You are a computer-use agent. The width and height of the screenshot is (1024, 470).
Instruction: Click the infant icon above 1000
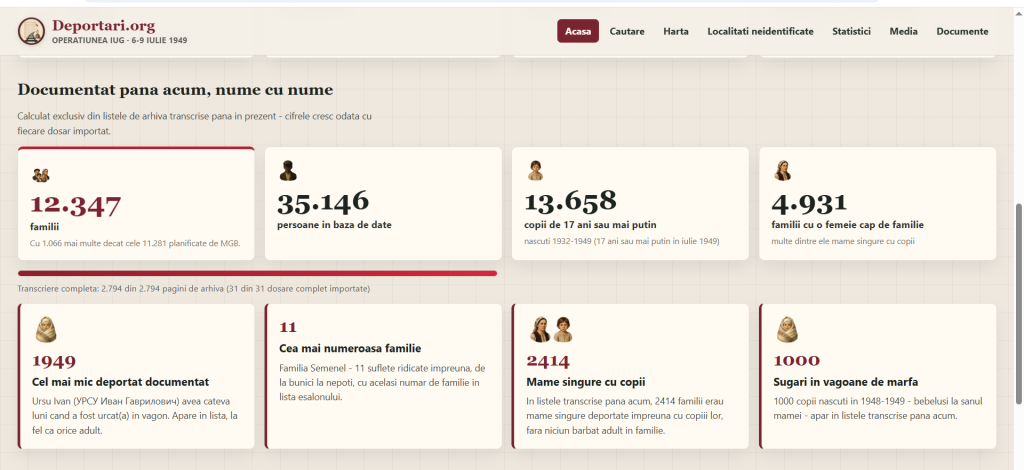[x=787, y=330]
